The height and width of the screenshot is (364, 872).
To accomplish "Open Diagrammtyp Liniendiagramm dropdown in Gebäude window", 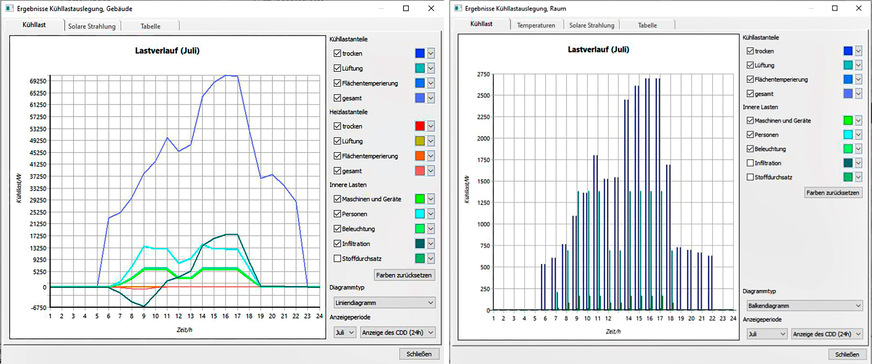I will coord(384,302).
